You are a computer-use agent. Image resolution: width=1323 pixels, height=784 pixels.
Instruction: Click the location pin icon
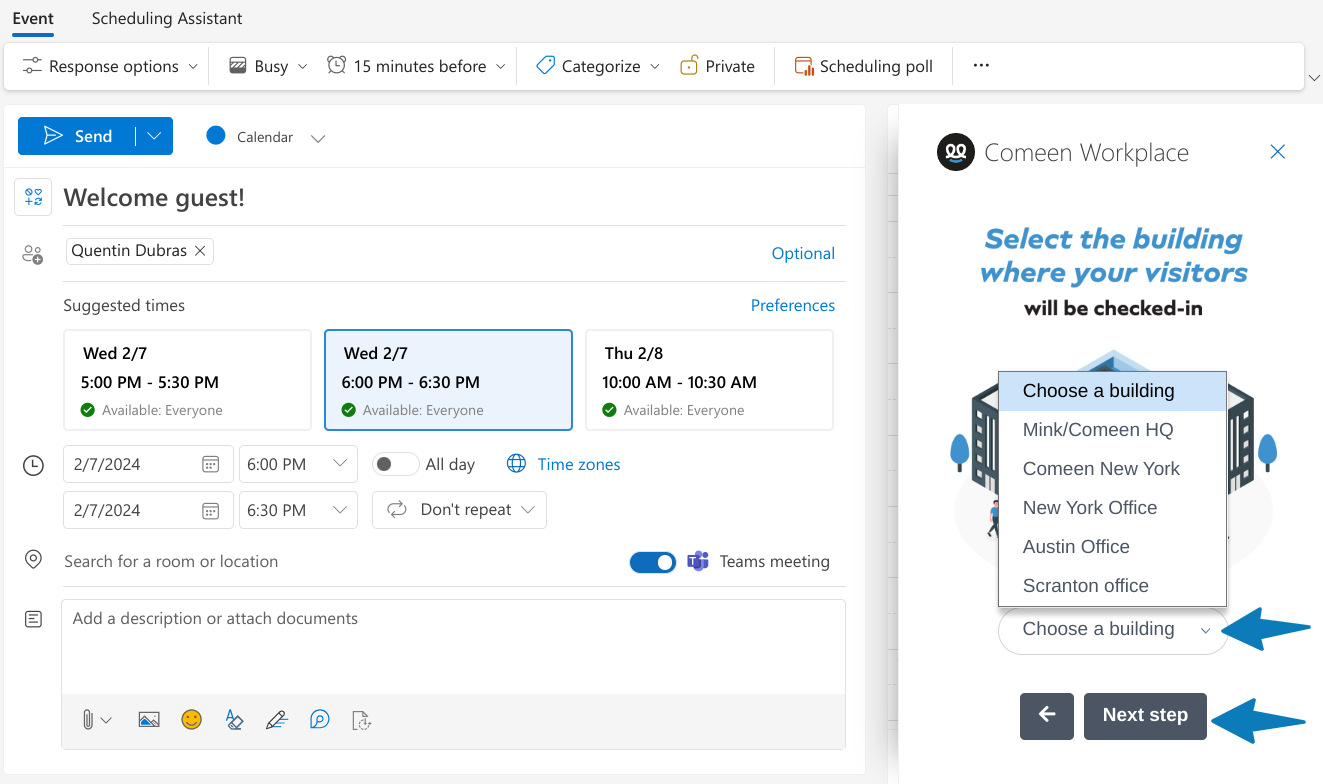pos(33,560)
